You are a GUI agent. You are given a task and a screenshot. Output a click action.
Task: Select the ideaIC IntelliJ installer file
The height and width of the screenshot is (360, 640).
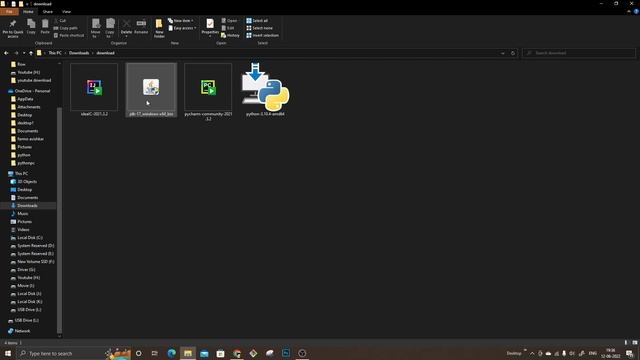pyautogui.click(x=94, y=90)
